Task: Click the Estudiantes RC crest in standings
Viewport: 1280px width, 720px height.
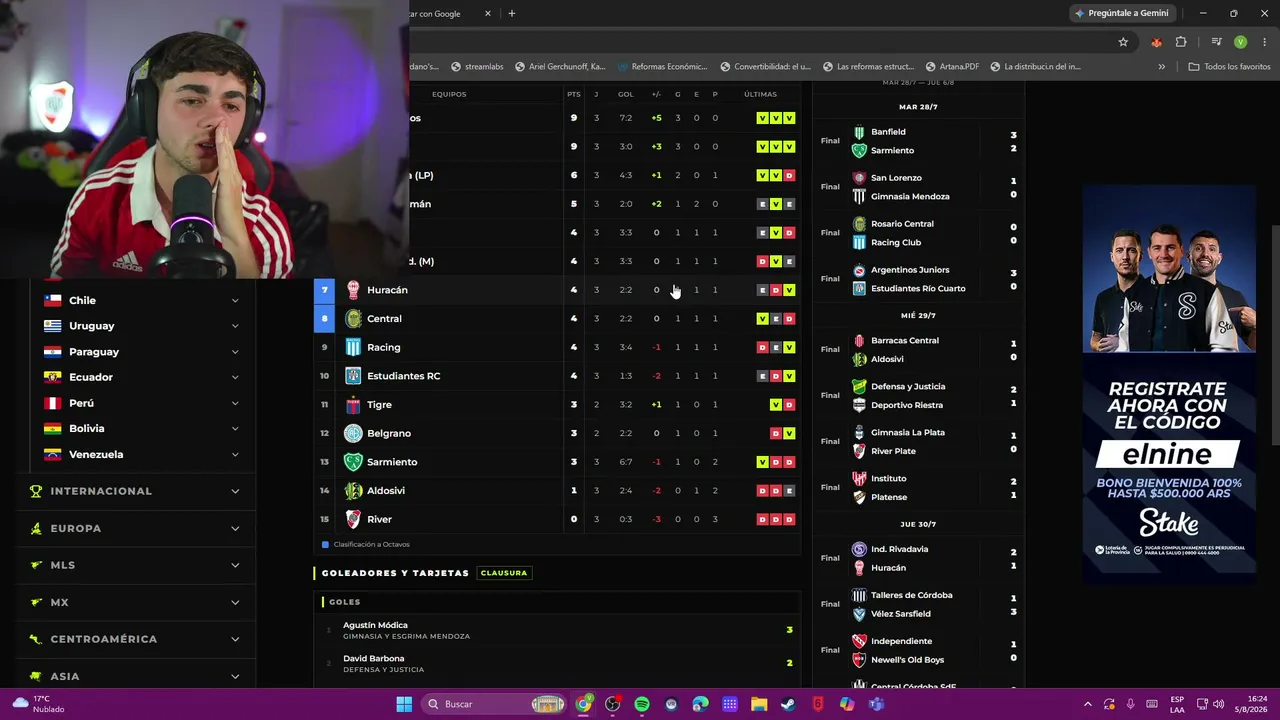Action: coord(353,376)
